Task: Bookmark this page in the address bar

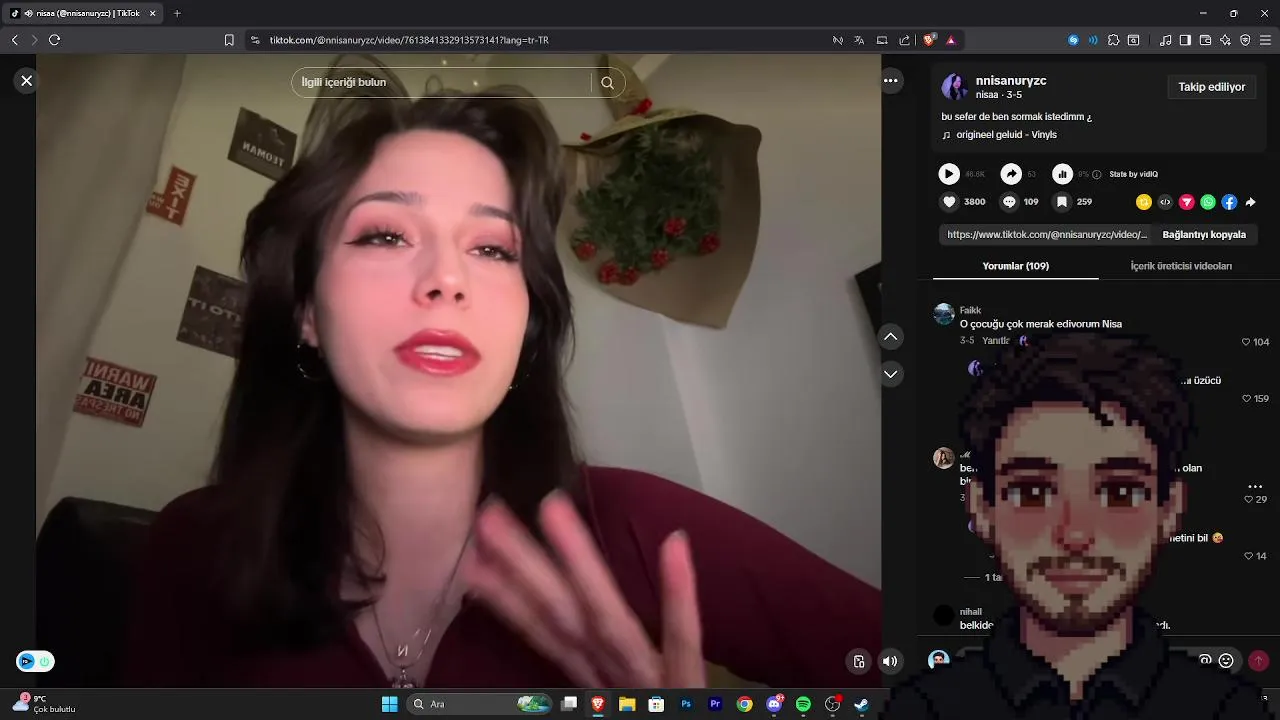Action: [x=229, y=40]
